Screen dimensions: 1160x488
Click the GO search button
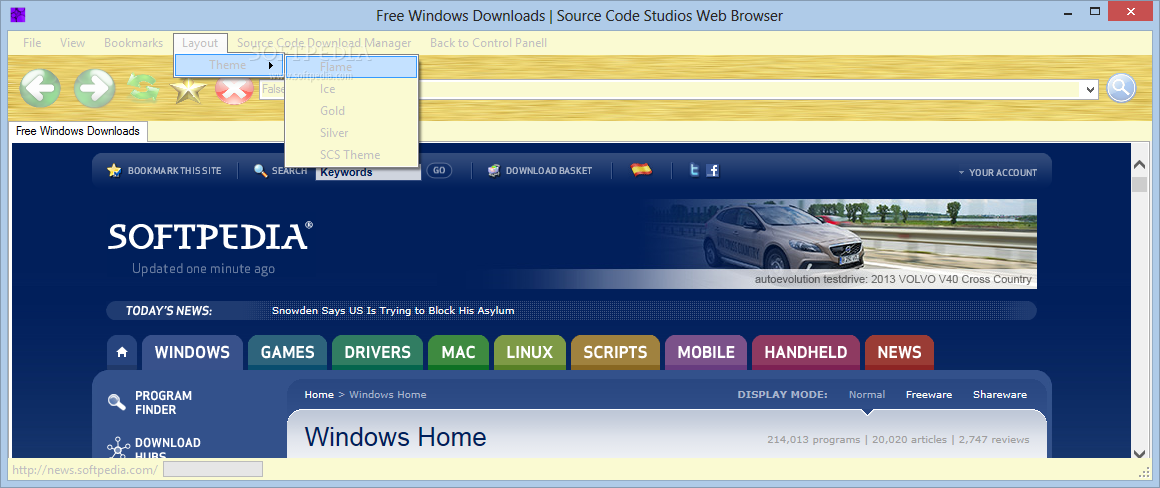click(439, 171)
